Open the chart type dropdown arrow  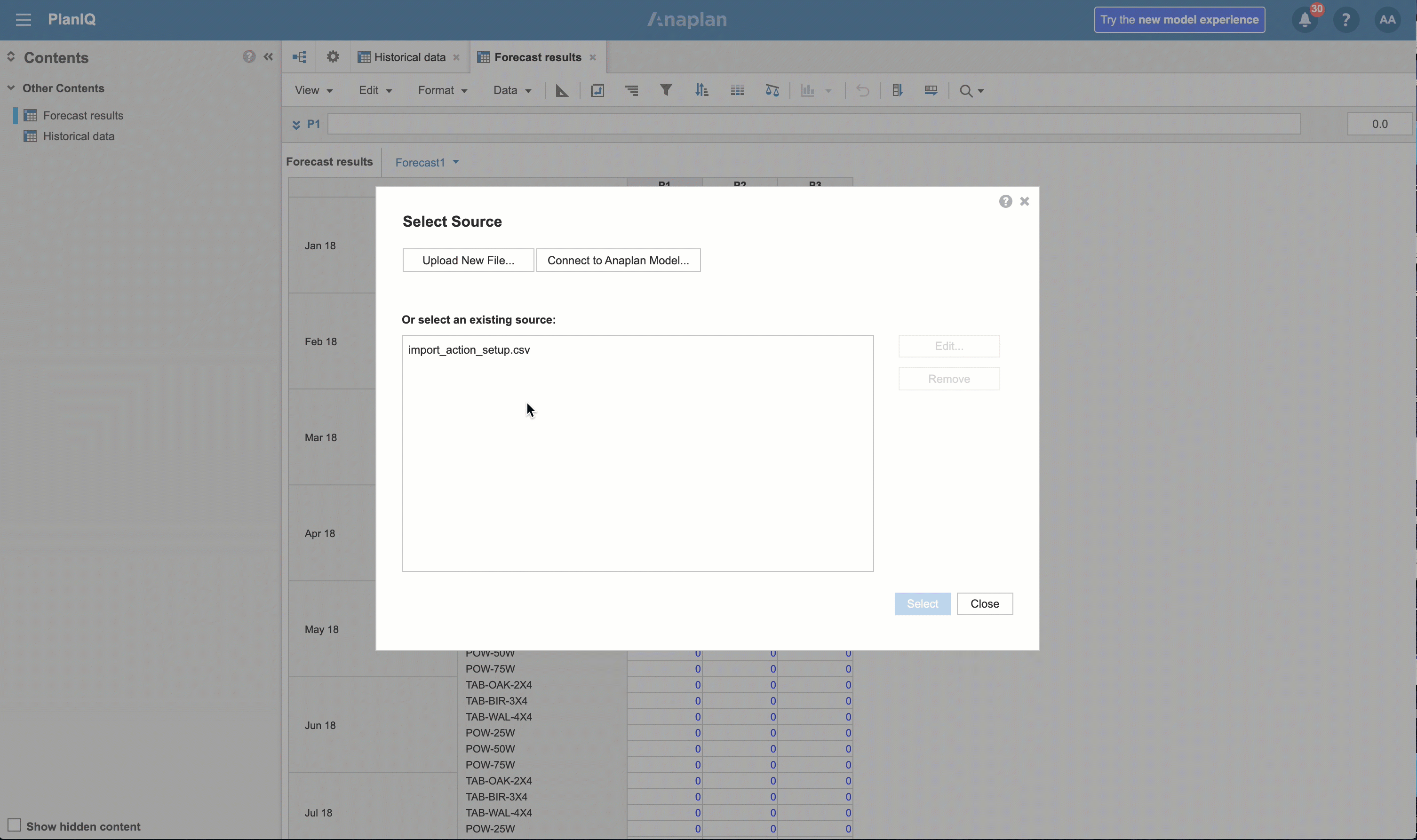tap(828, 91)
